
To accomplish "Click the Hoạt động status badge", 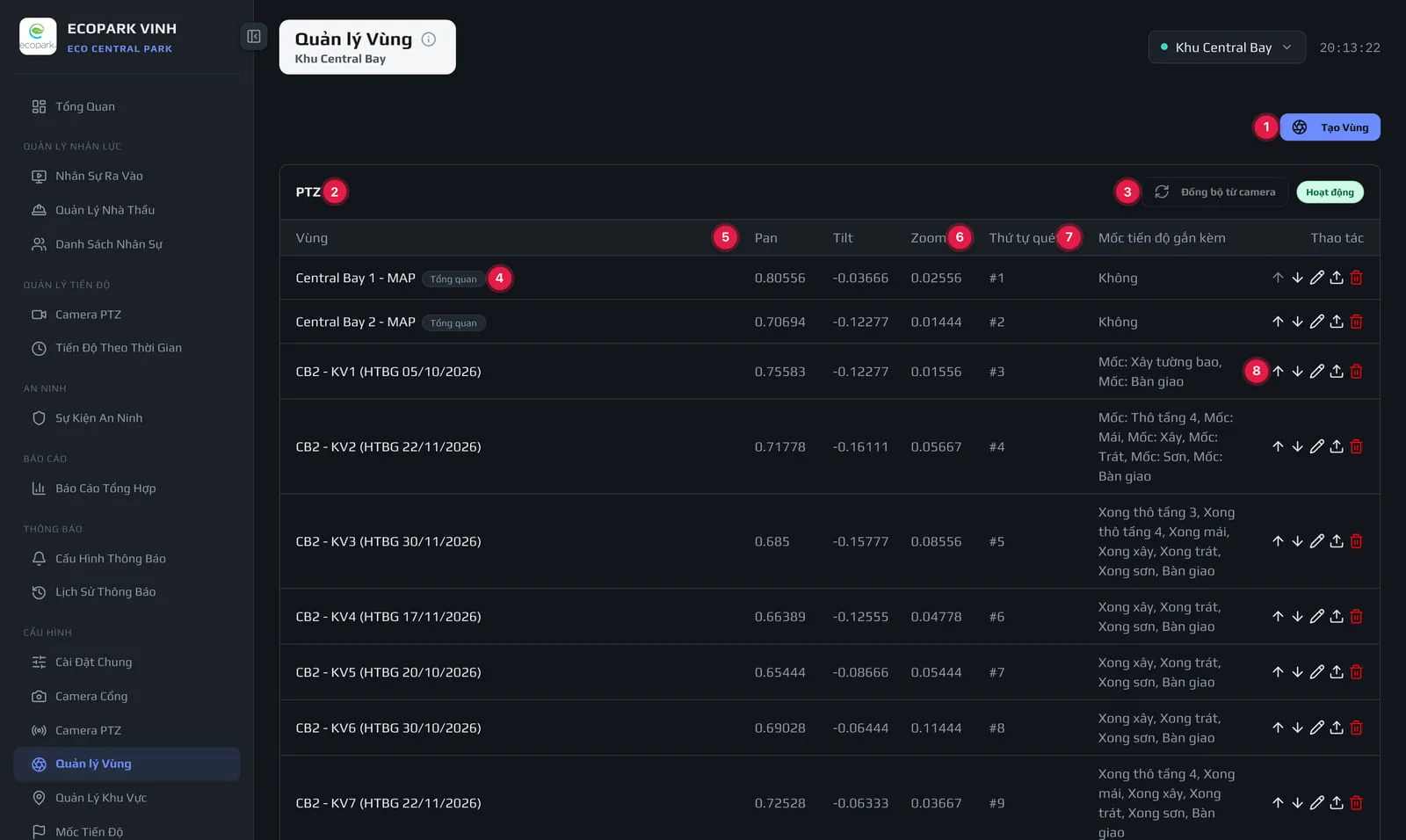I will coord(1330,192).
